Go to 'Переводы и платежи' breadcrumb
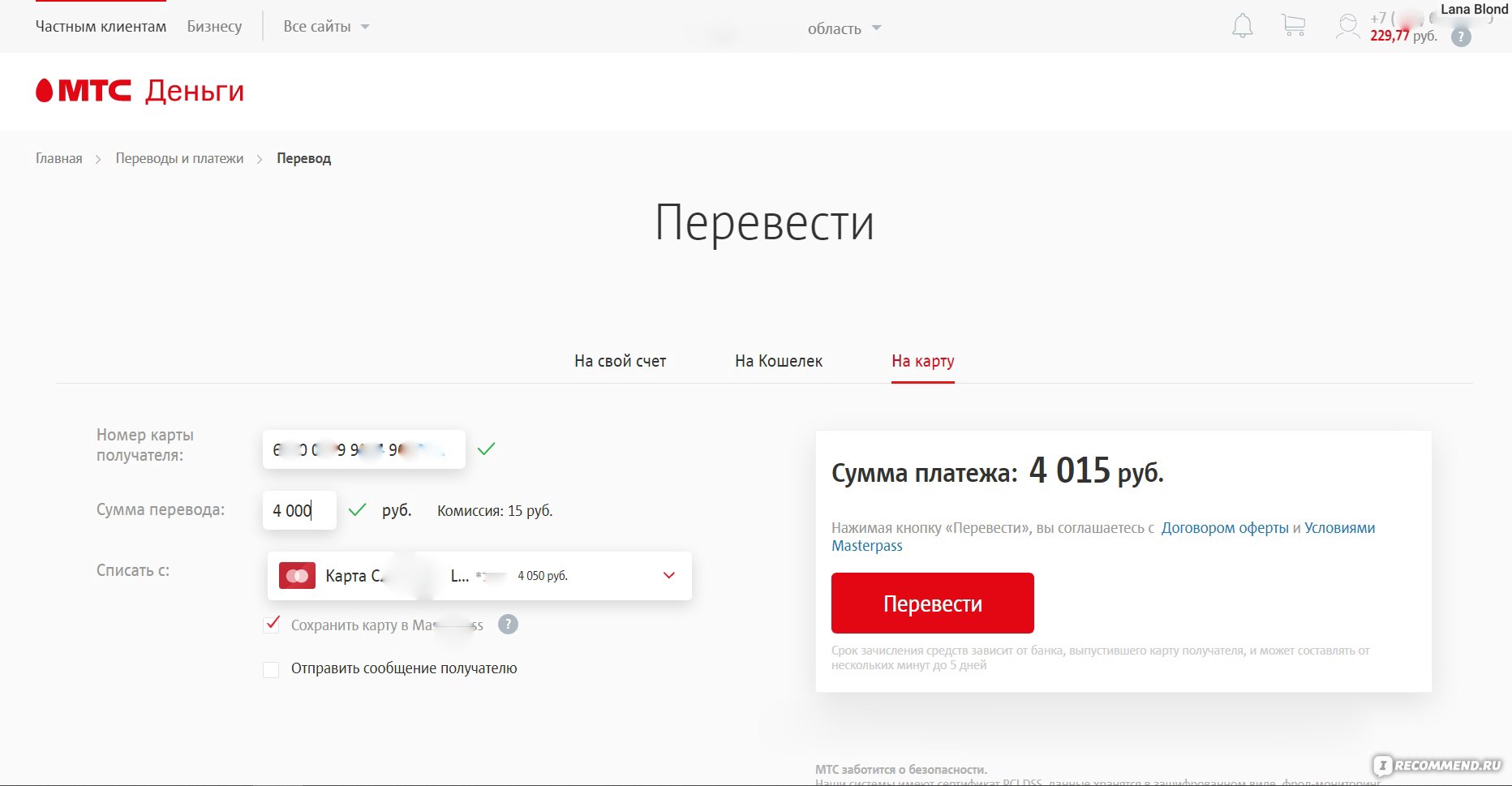Image resolution: width=1512 pixels, height=786 pixels. pyautogui.click(x=179, y=158)
